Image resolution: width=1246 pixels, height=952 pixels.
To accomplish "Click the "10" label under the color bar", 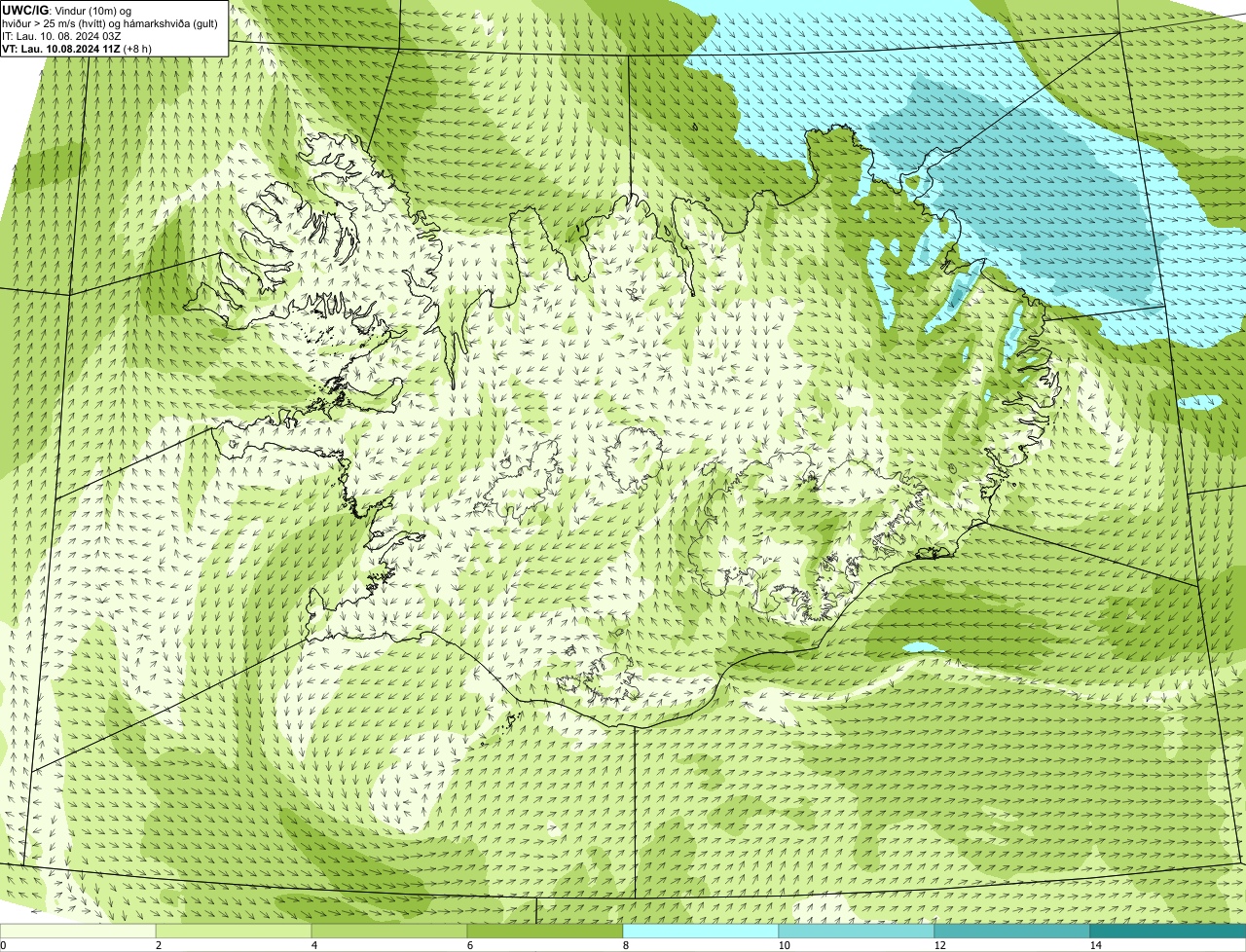I will (784, 945).
